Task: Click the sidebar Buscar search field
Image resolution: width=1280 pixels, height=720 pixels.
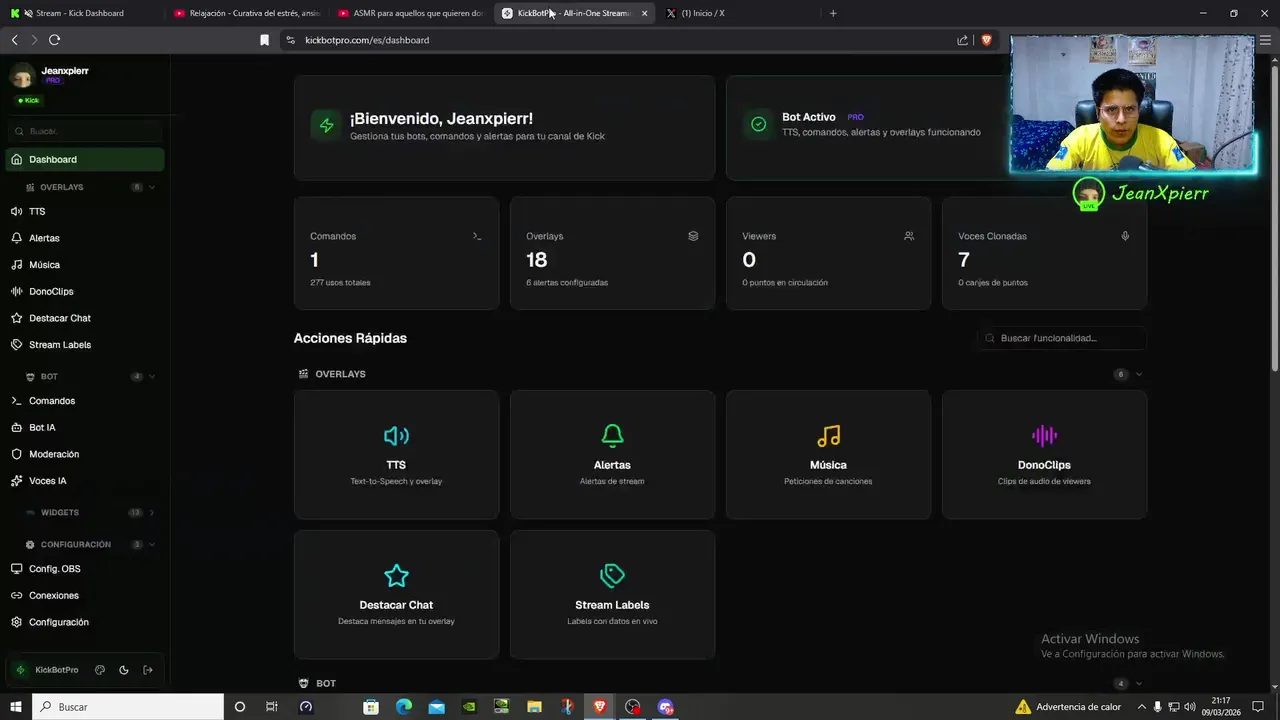Action: (85, 131)
